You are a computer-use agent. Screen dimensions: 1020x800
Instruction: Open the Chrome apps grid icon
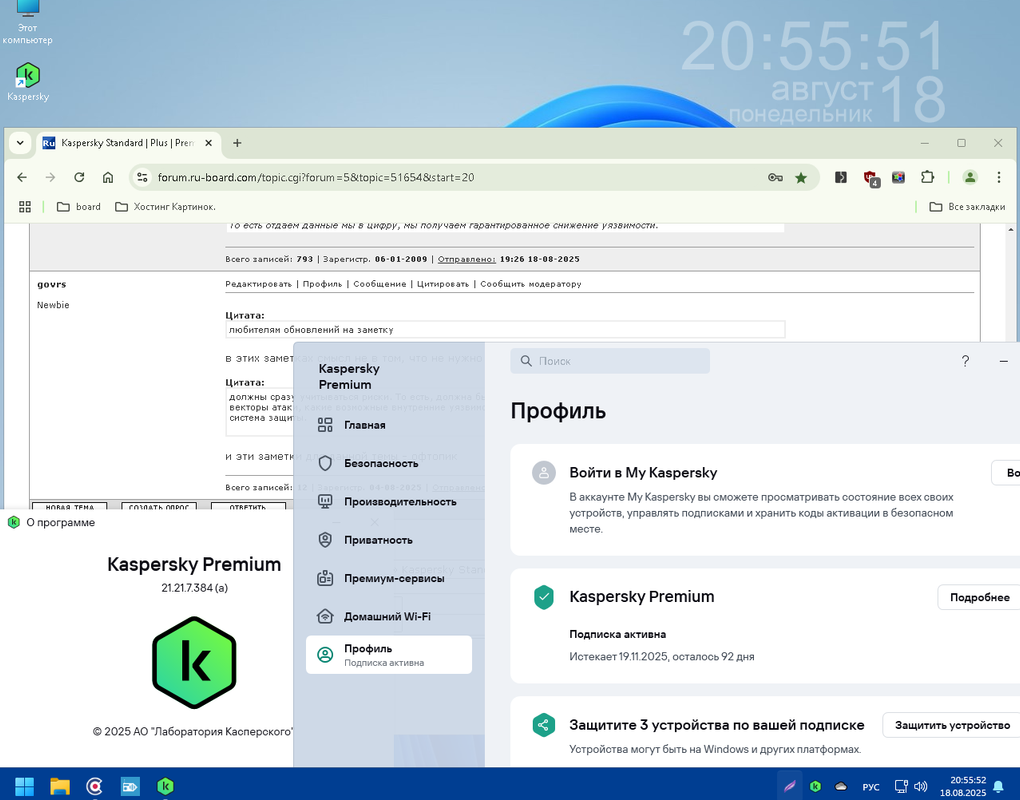point(25,207)
